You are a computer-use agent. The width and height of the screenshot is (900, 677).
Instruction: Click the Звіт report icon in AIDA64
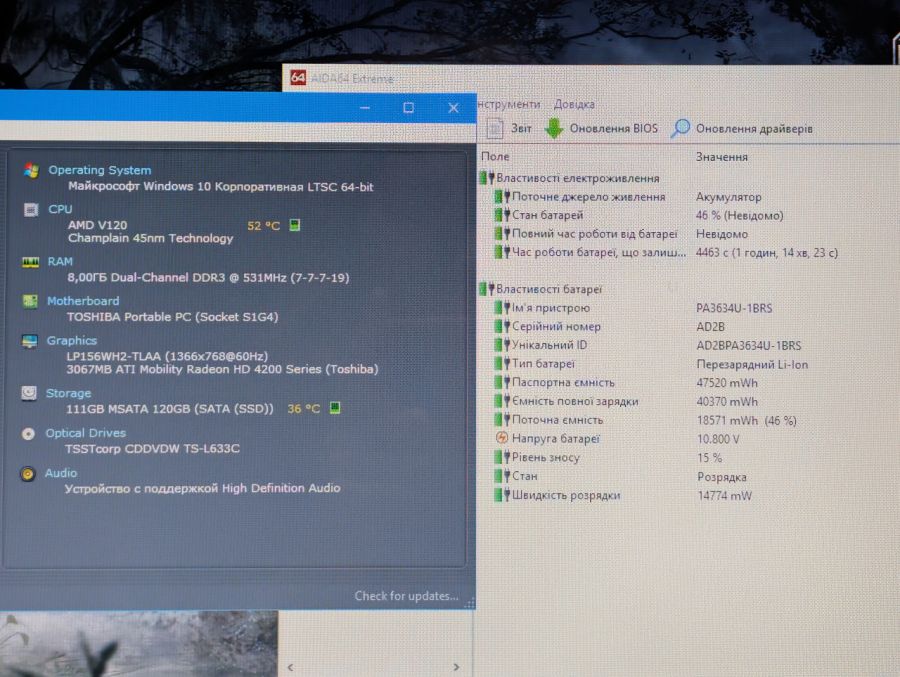pyautogui.click(x=495, y=128)
